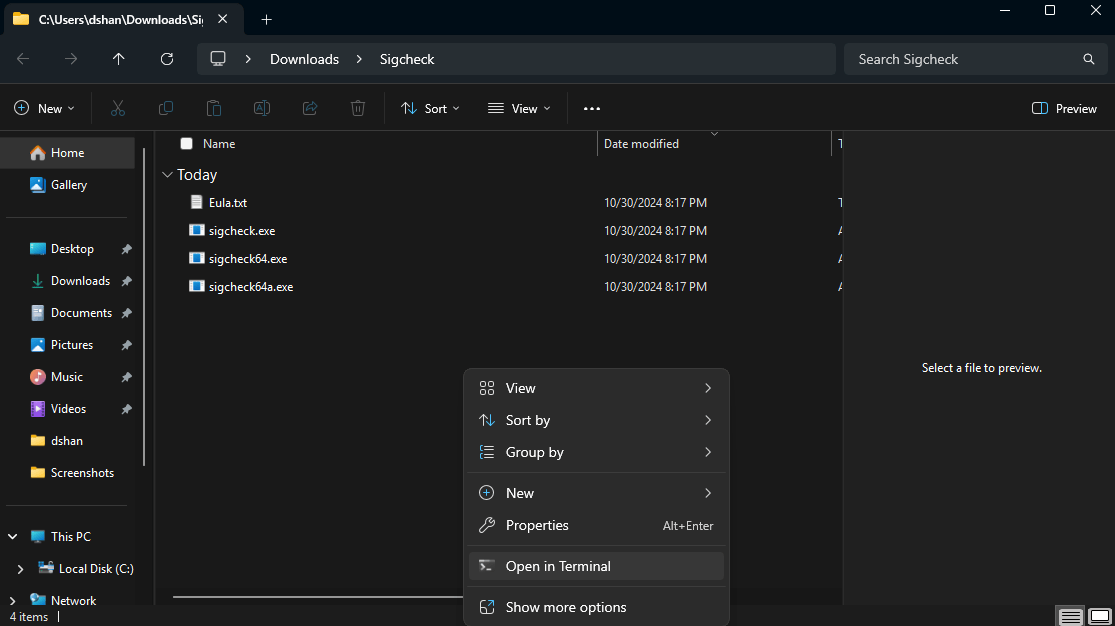Click the Search Sigcheck input field

point(960,59)
